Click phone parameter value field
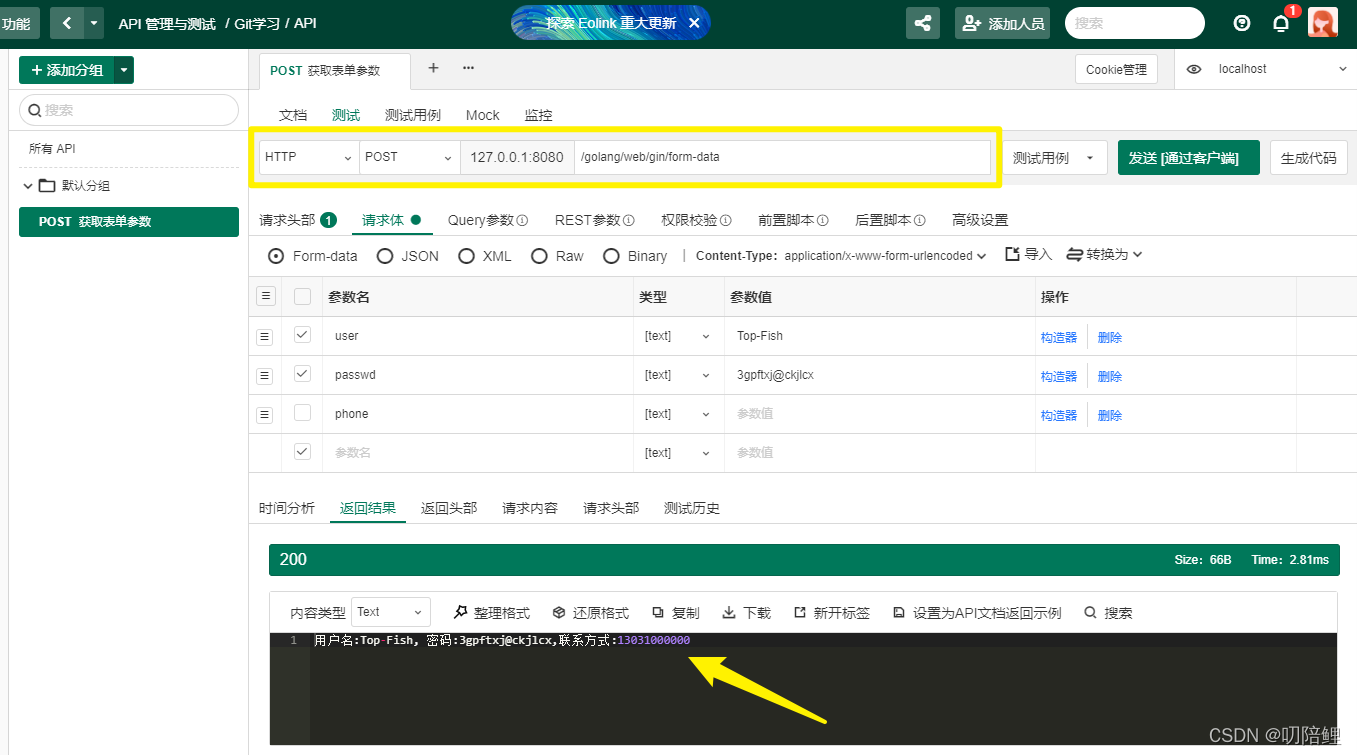 click(x=880, y=414)
